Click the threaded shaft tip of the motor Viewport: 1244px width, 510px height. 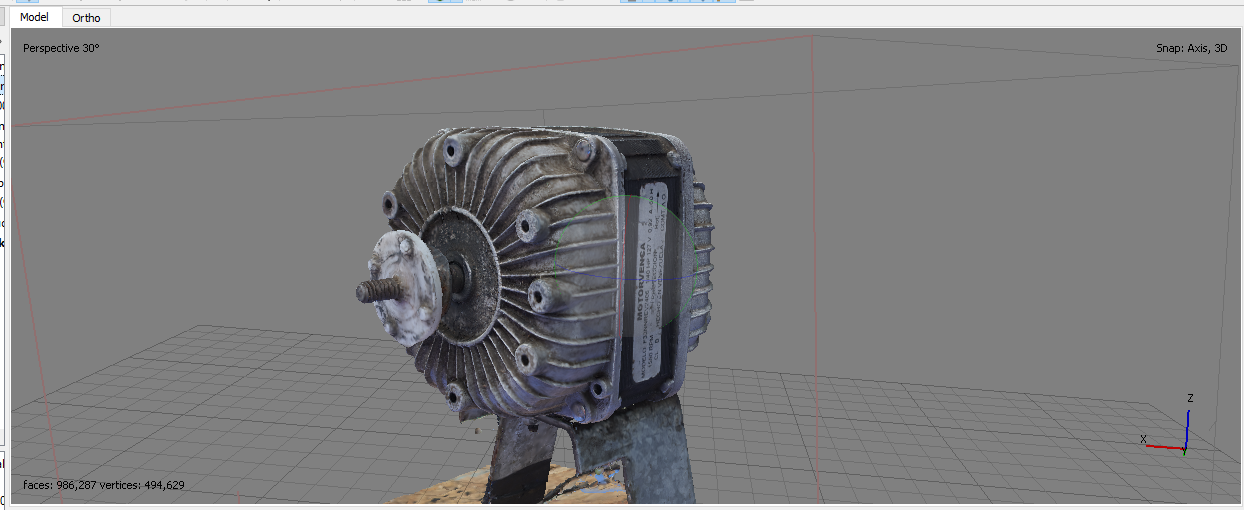(366, 292)
